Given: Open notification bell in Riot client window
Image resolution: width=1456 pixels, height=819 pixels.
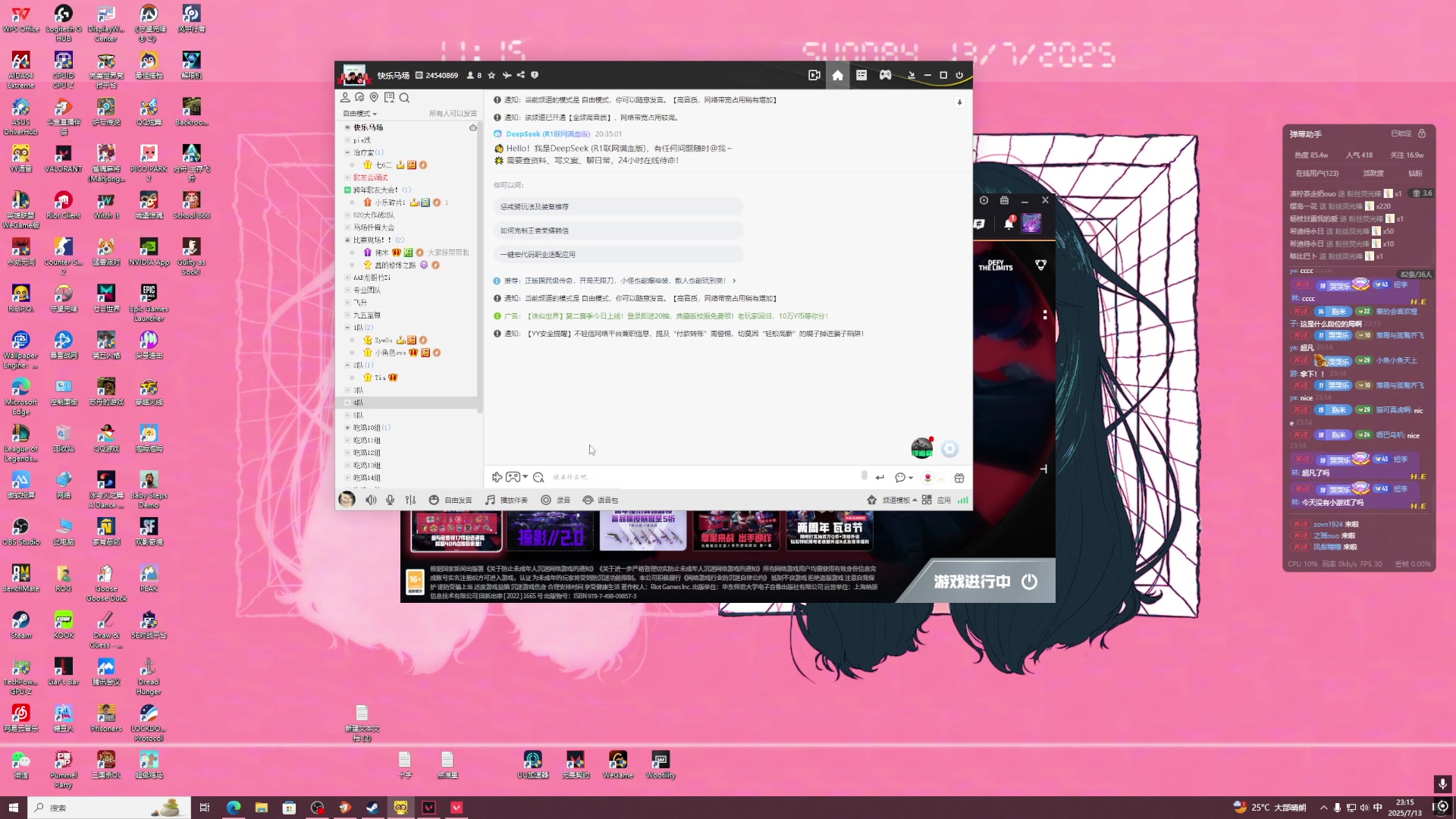Looking at the screenshot, I should (1009, 224).
